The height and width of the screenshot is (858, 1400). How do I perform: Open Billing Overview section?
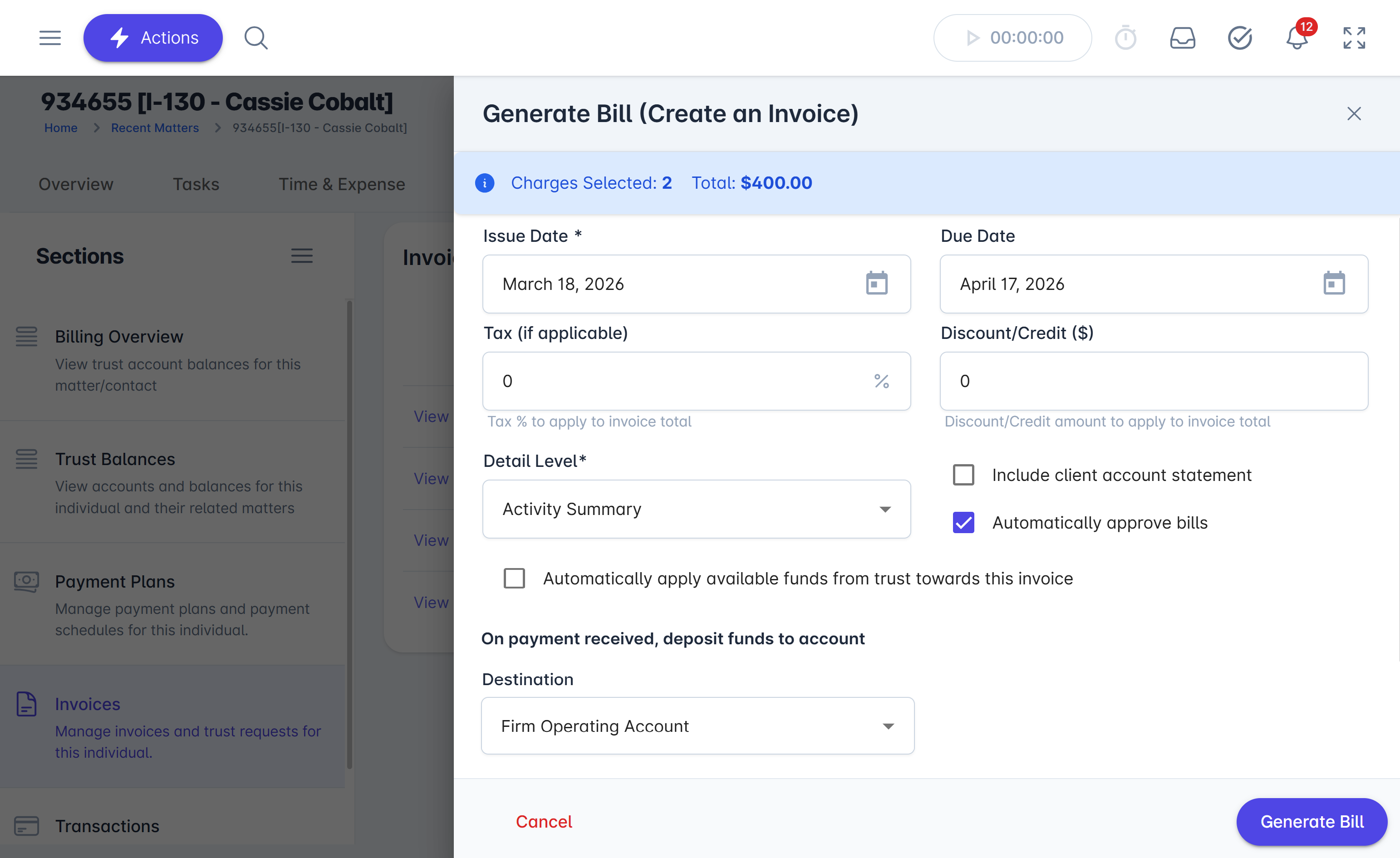(x=173, y=360)
